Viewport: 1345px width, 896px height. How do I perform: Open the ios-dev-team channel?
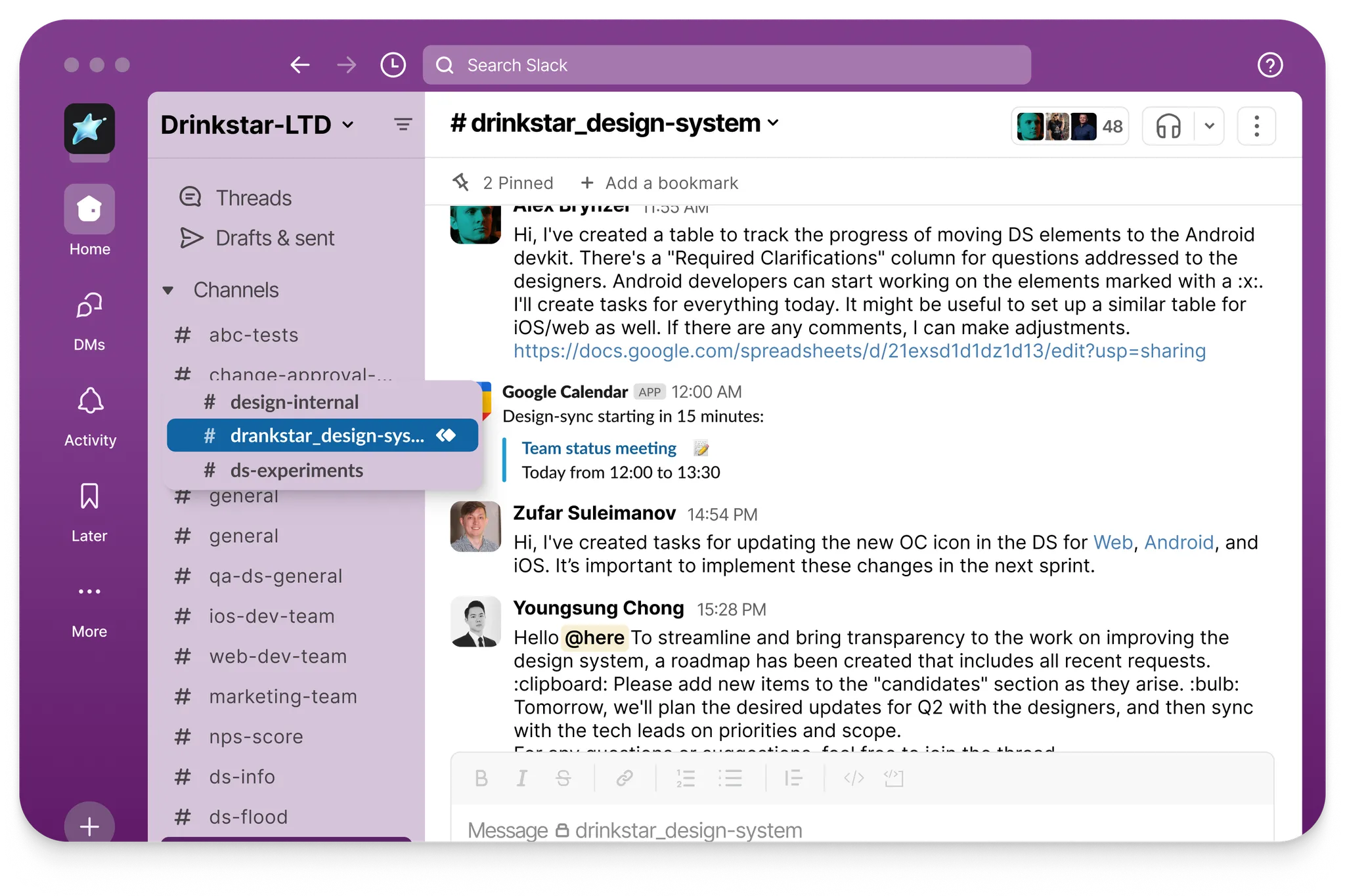[x=255, y=616]
